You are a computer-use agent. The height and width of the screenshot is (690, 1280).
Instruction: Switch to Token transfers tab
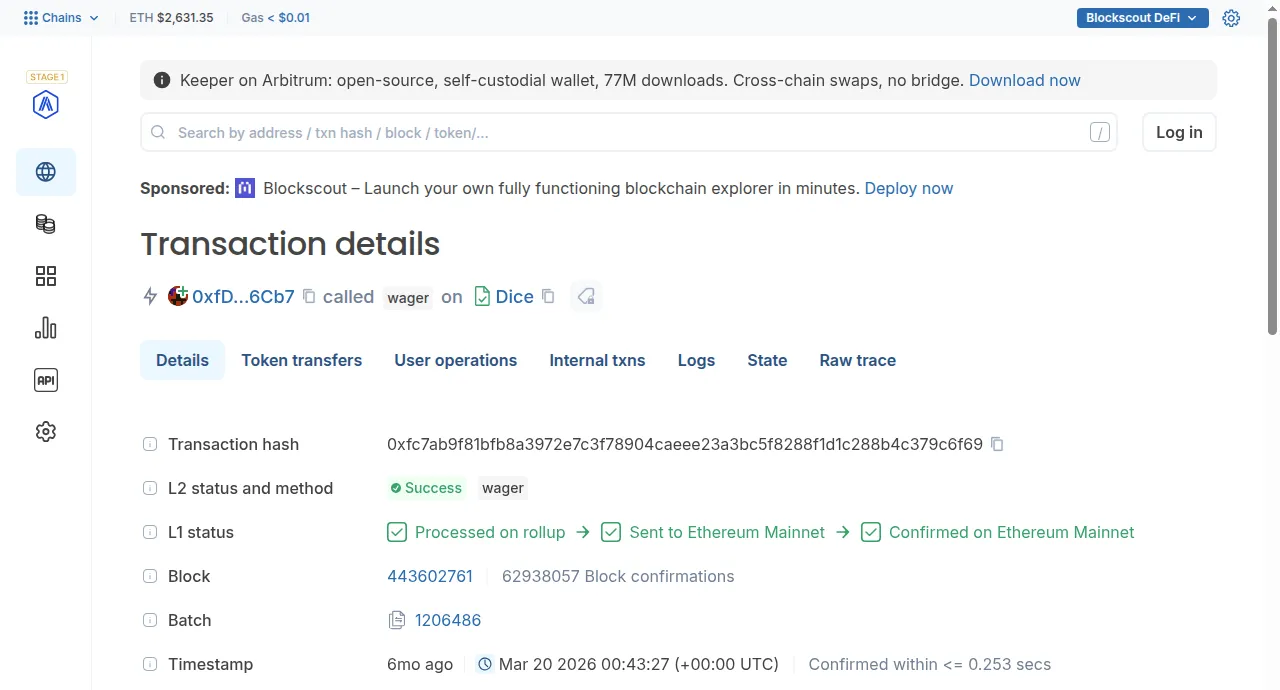(x=302, y=360)
